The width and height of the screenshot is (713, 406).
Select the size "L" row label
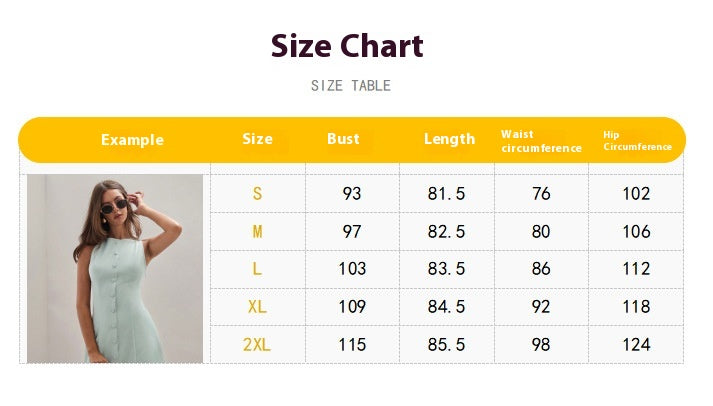(x=257, y=269)
